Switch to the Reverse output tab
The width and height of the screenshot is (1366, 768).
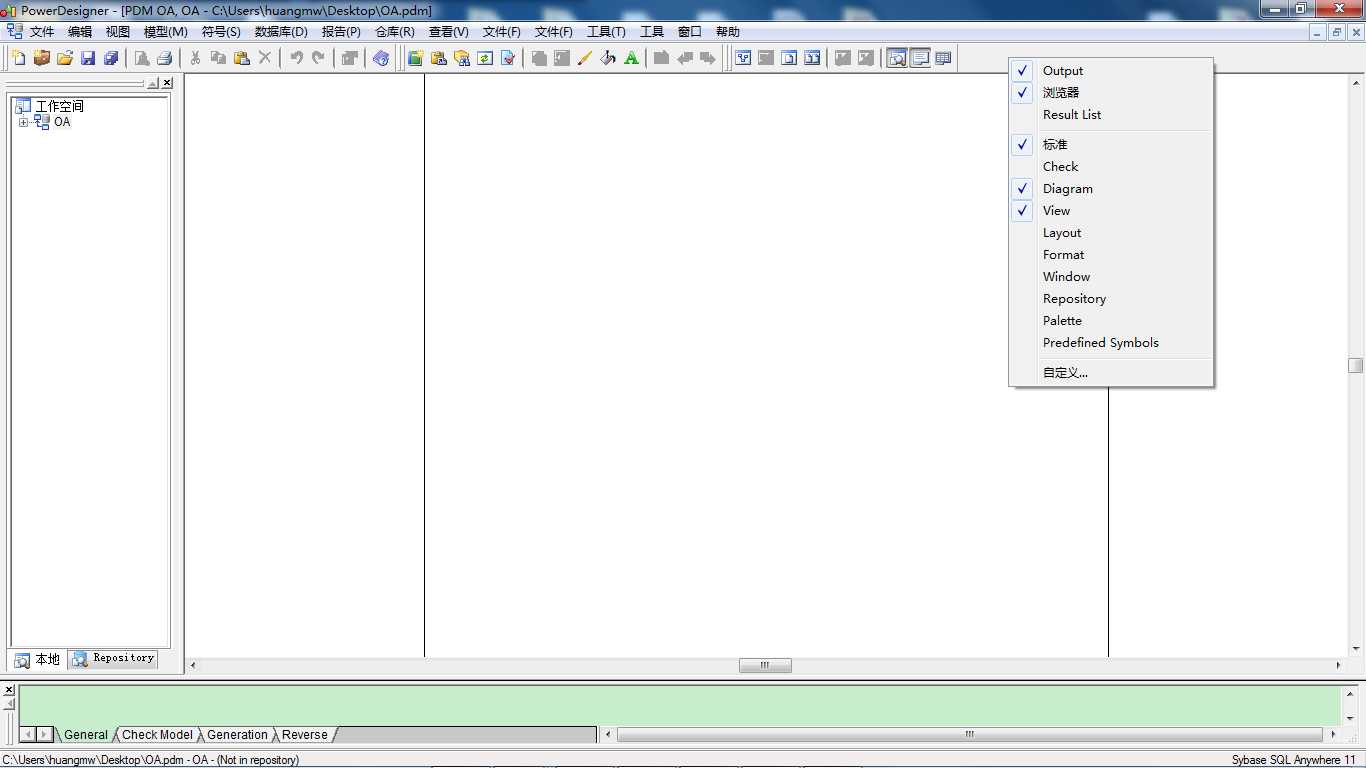click(x=305, y=735)
